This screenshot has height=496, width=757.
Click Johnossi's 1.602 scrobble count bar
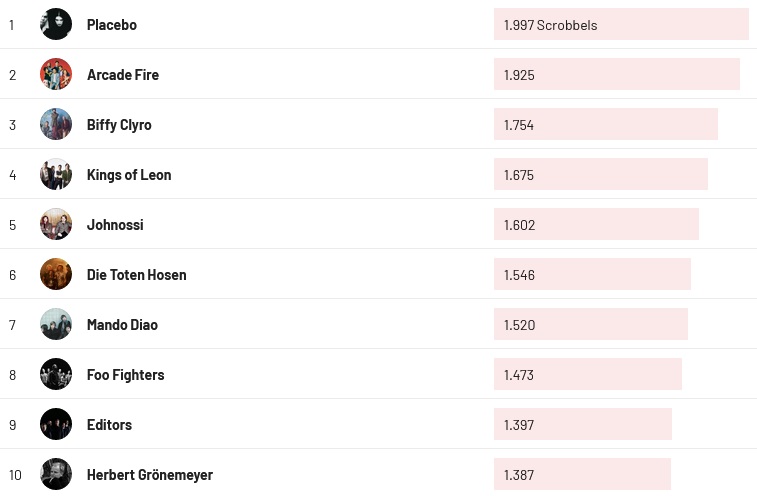[596, 225]
